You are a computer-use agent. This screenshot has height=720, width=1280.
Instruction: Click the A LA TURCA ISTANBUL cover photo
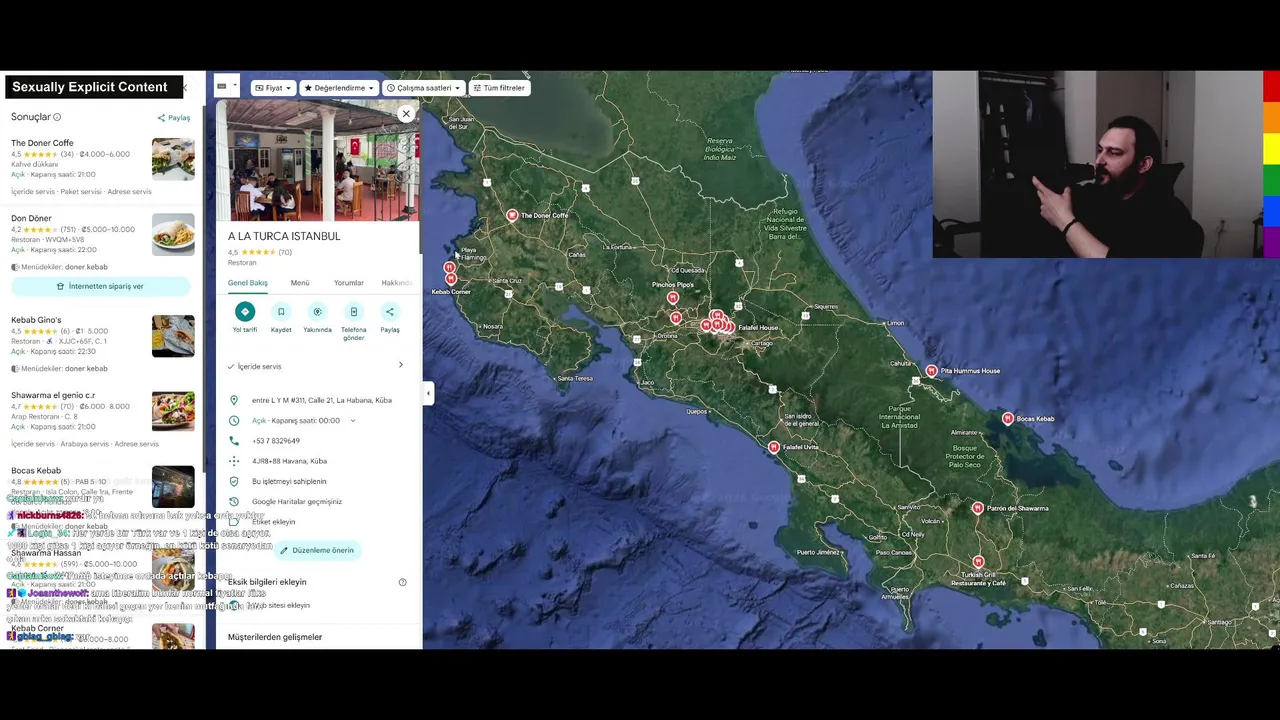[318, 160]
